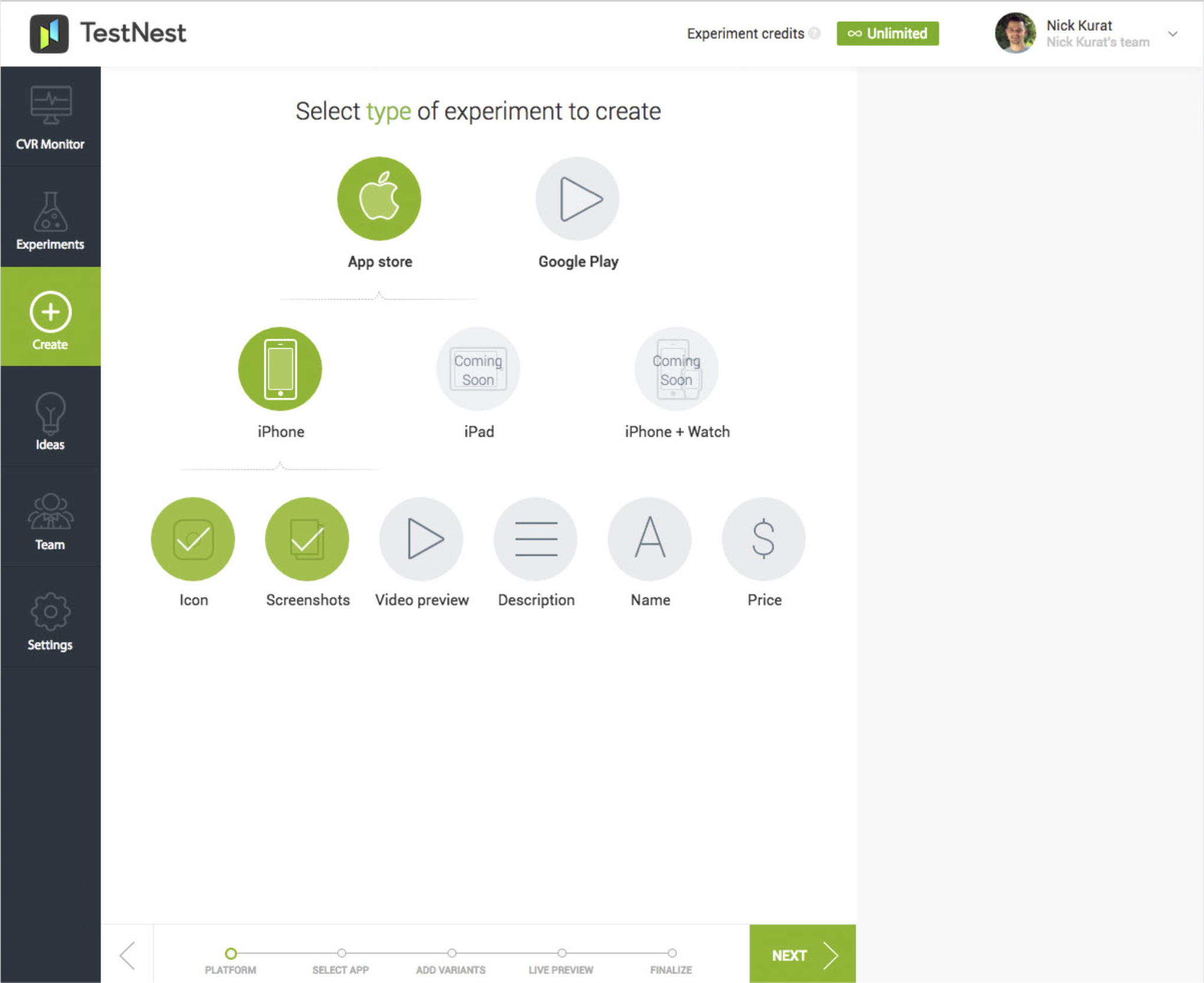Toggle off the Screenshots experiment type
The height and width of the screenshot is (983, 1204).
tap(307, 538)
